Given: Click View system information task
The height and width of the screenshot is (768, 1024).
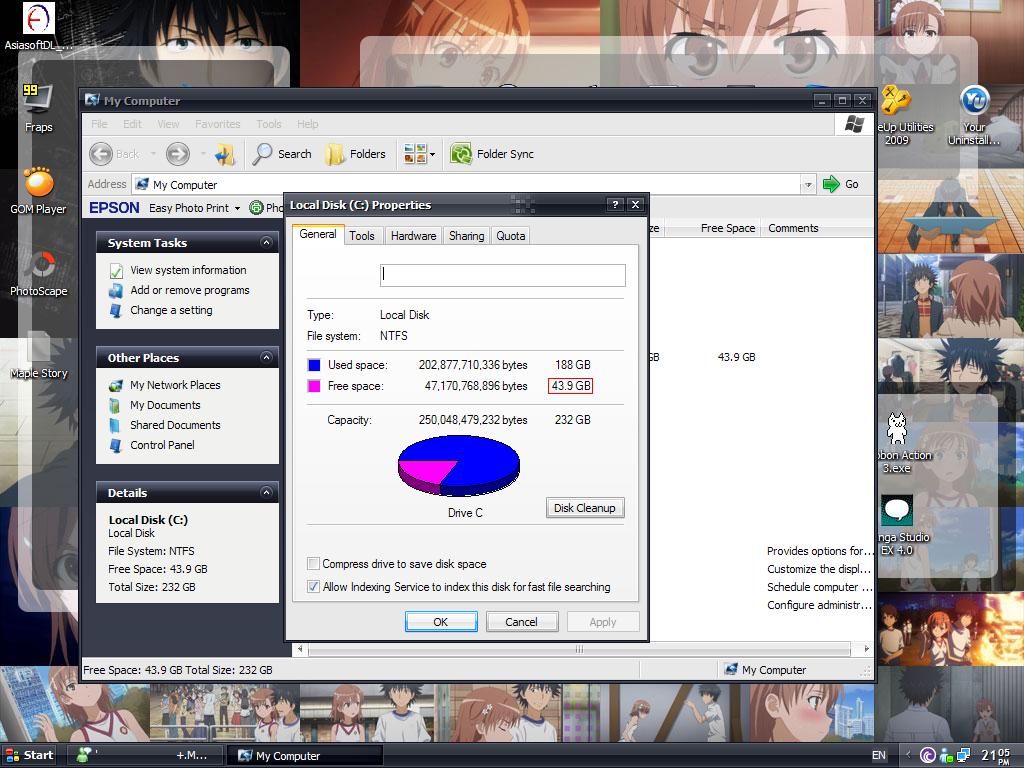Looking at the screenshot, I should [x=178, y=270].
